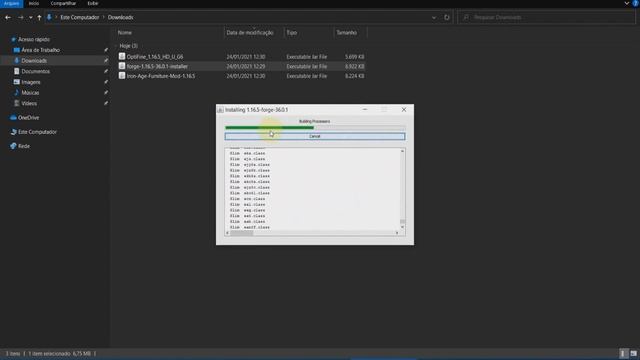Click the Forward arrow in File Explorer
This screenshot has height=360, width=640.
tap(20, 18)
